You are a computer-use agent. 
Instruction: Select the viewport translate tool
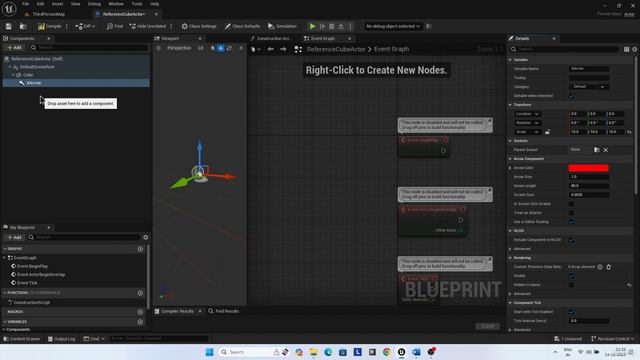coord(220,48)
